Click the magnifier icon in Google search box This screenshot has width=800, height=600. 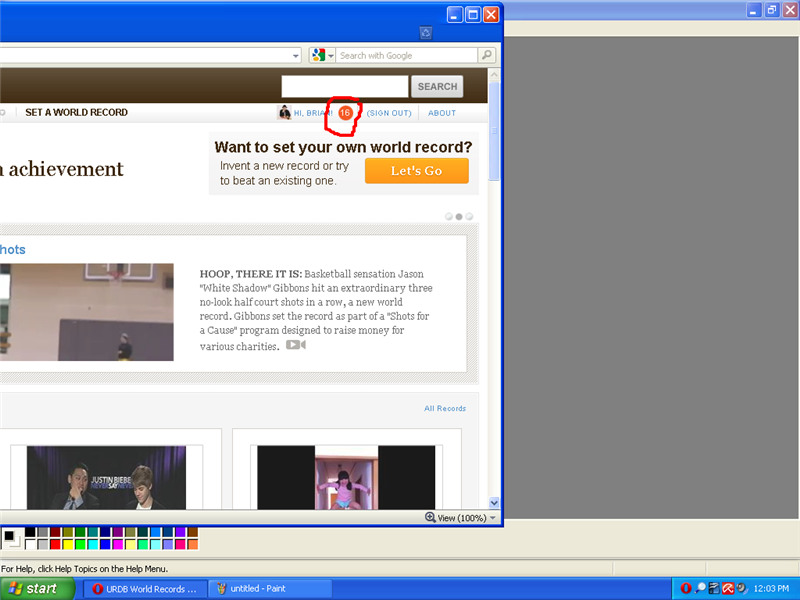click(x=487, y=55)
